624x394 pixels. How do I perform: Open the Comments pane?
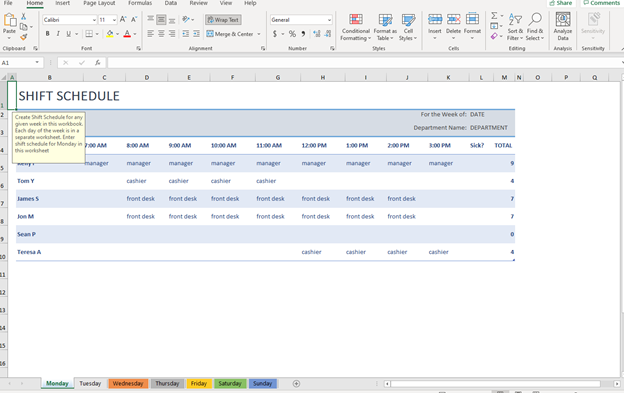click(x=601, y=3)
